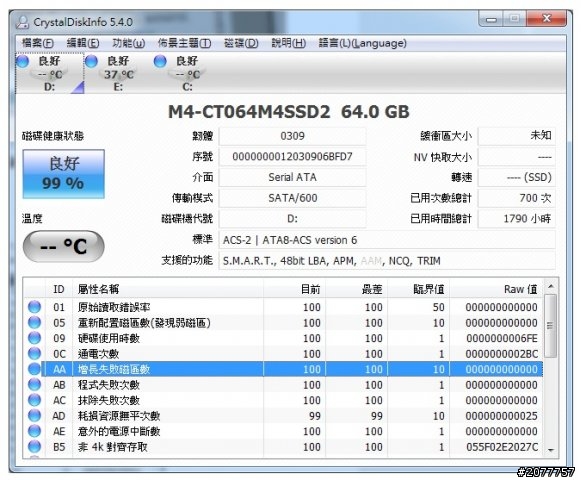Click status orb for attribute AB row

[x=34, y=385]
